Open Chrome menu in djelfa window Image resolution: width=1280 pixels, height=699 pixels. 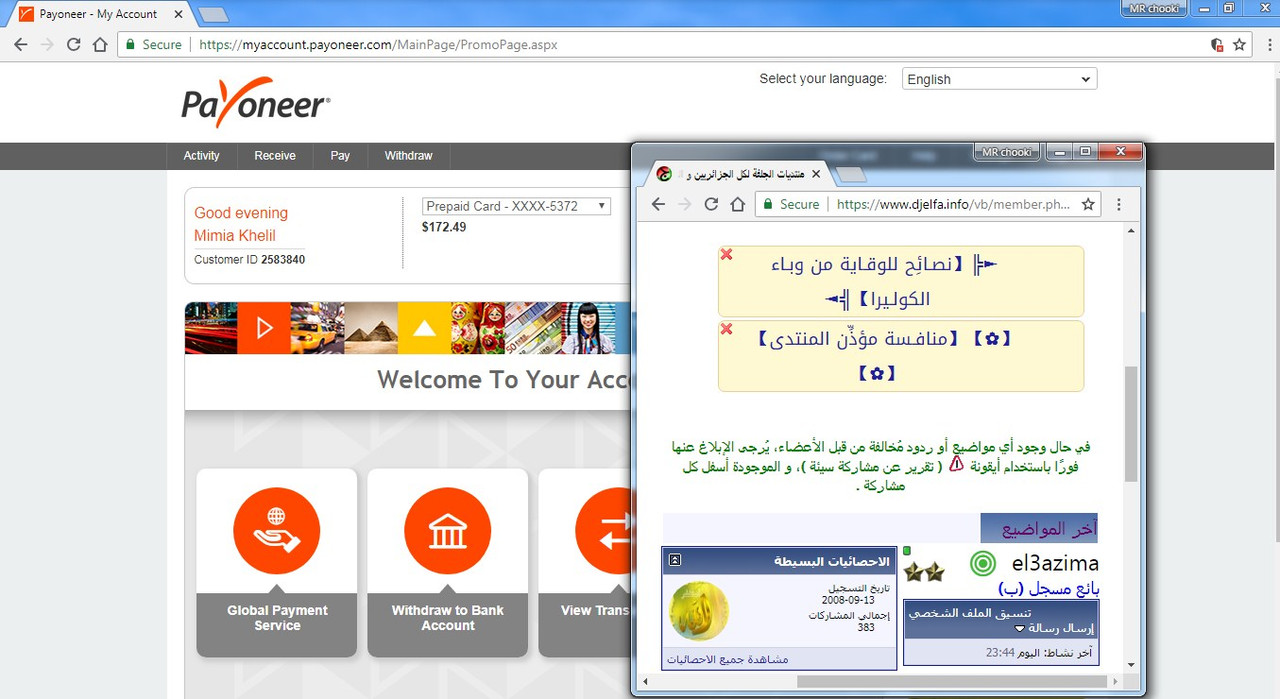[1119, 204]
